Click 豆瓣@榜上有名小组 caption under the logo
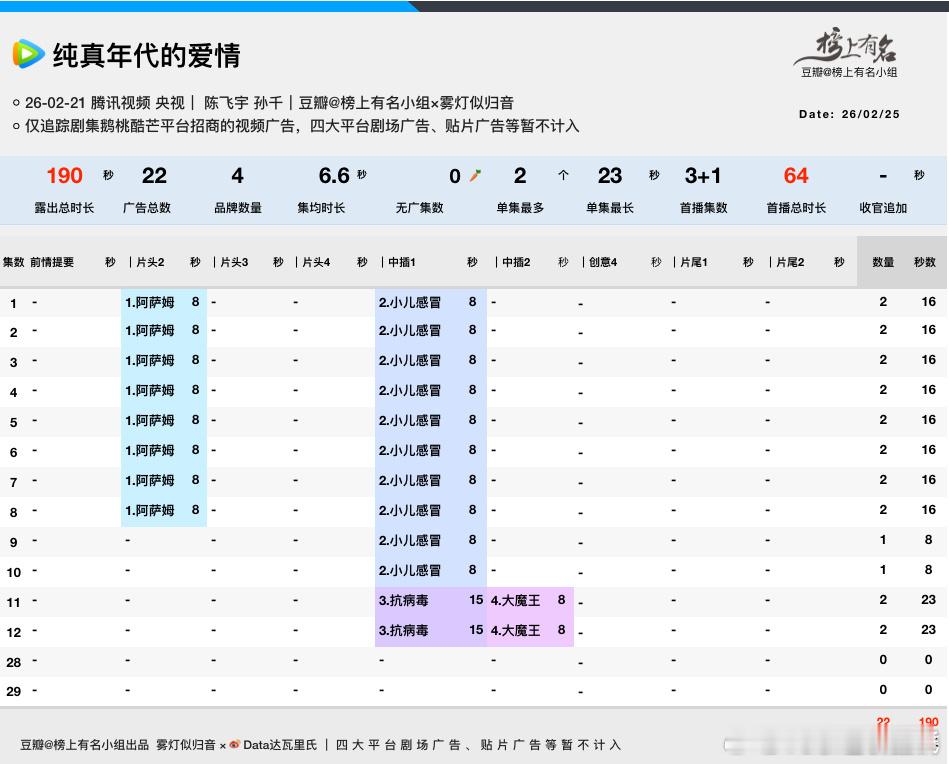Viewport: 949px width, 764px height. [x=849, y=72]
